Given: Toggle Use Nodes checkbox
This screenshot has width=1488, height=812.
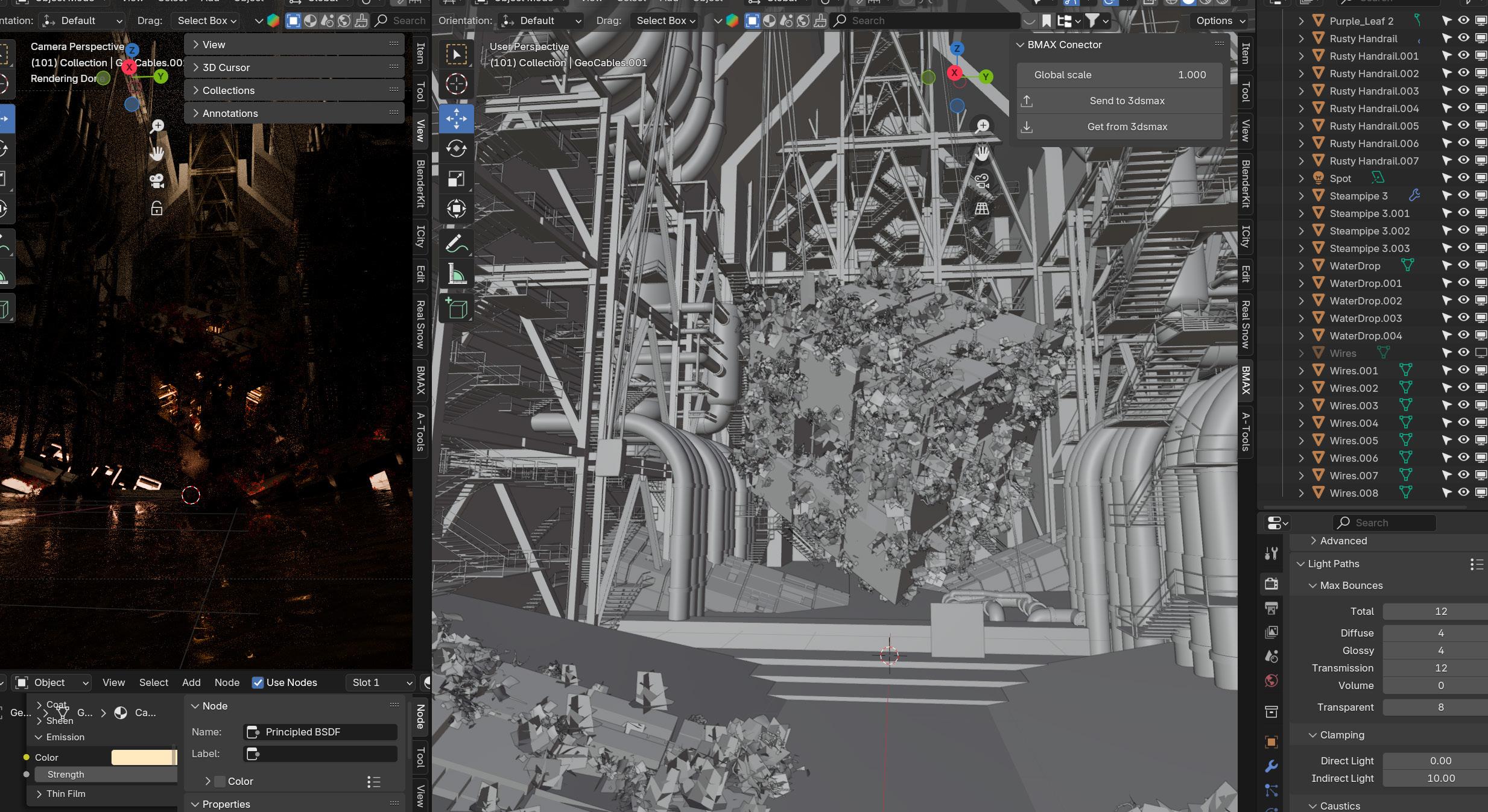Looking at the screenshot, I should tap(258, 682).
